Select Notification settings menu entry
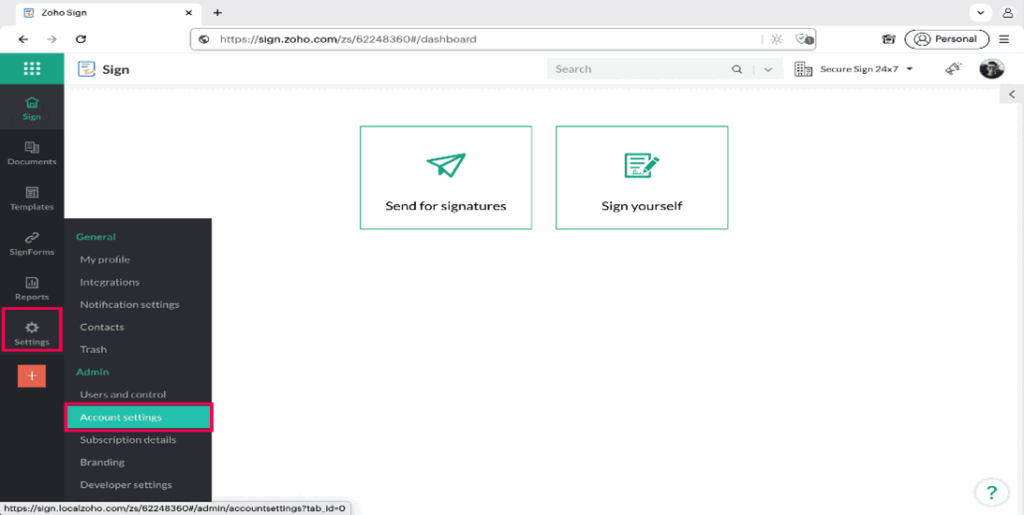This screenshot has width=1024, height=515. tap(129, 305)
